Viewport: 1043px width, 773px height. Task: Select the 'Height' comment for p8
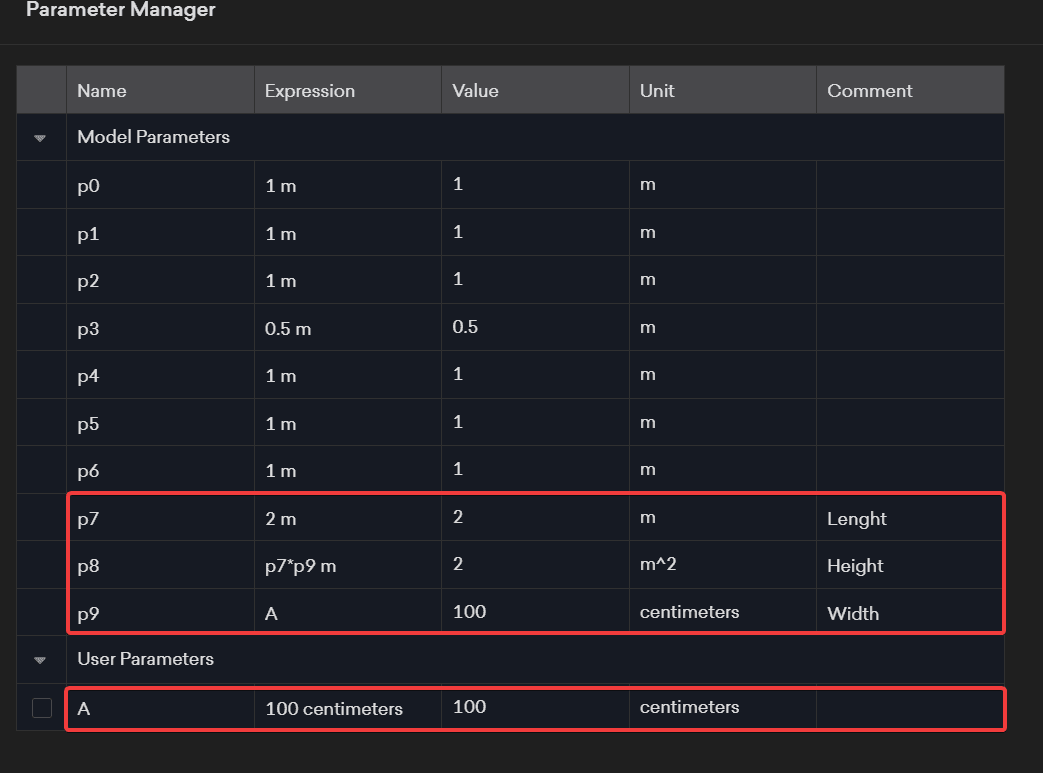pyautogui.click(x=855, y=566)
